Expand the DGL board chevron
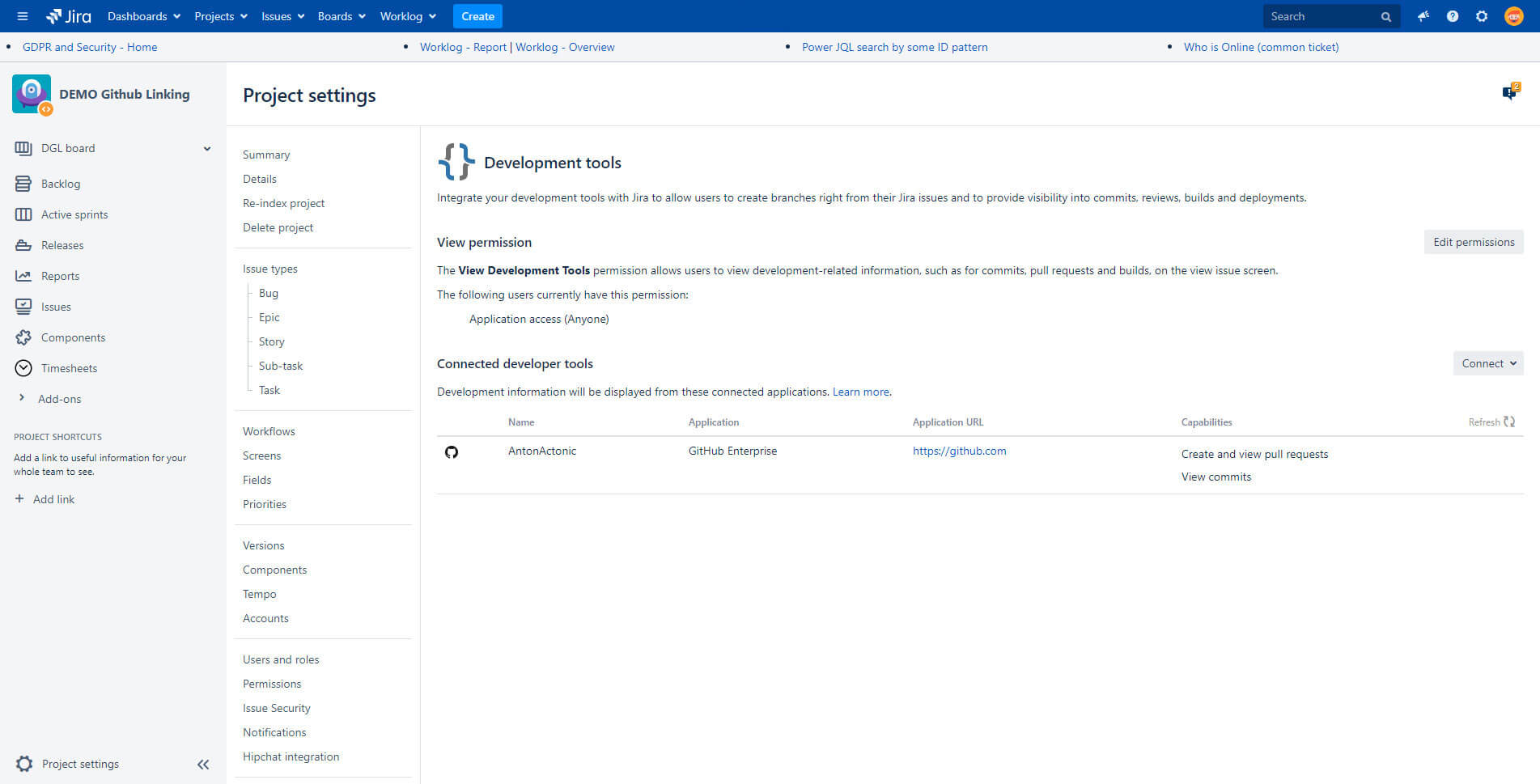This screenshot has height=784, width=1540. pyautogui.click(x=207, y=148)
